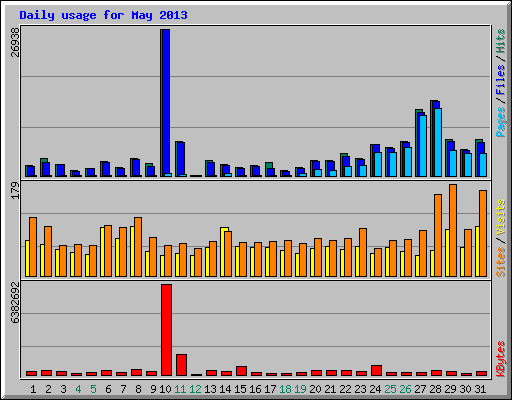
Task: Click the red KBytes bar for day 15
Action: [241, 371]
